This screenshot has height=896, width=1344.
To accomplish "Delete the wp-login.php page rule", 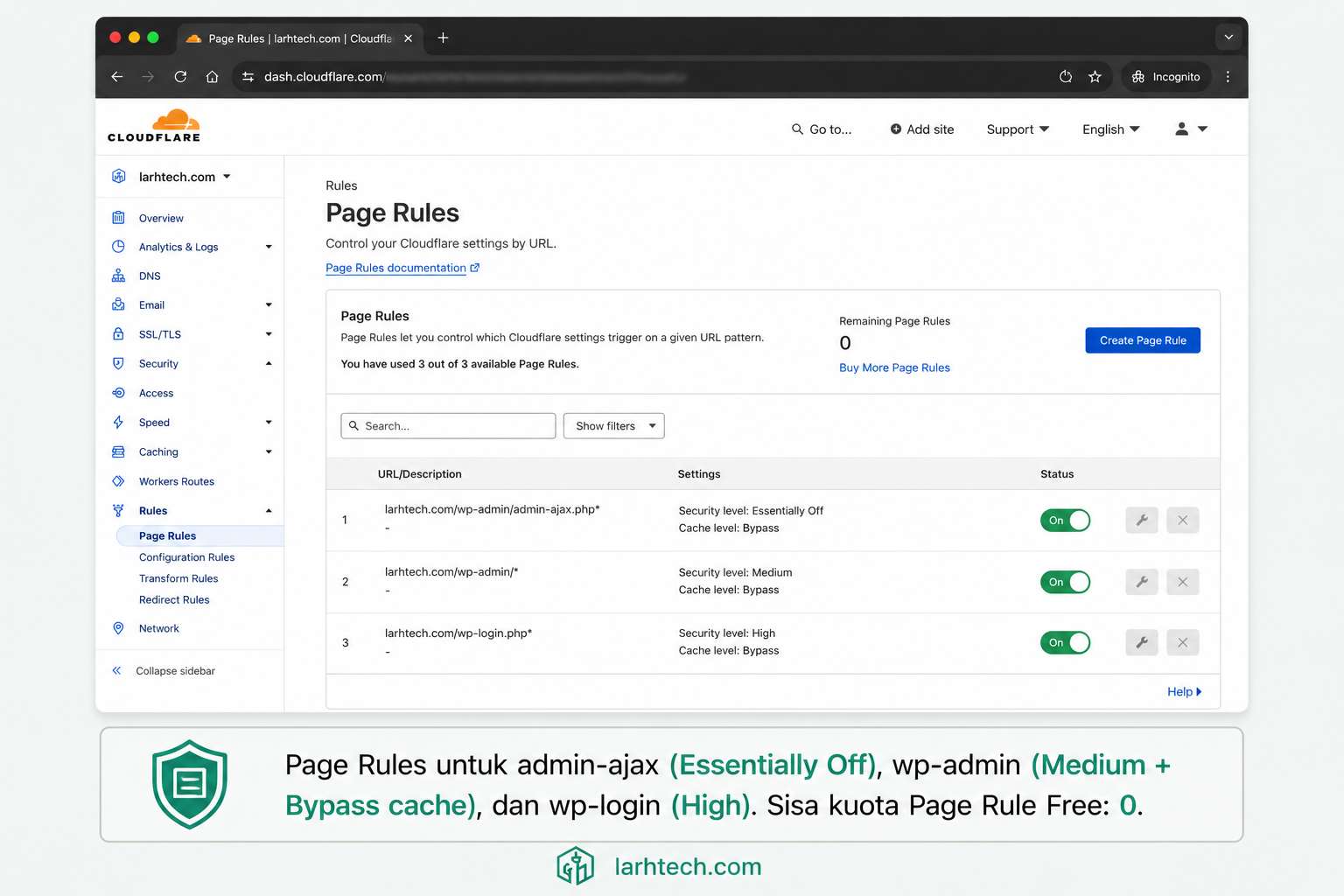I will pyautogui.click(x=1183, y=642).
